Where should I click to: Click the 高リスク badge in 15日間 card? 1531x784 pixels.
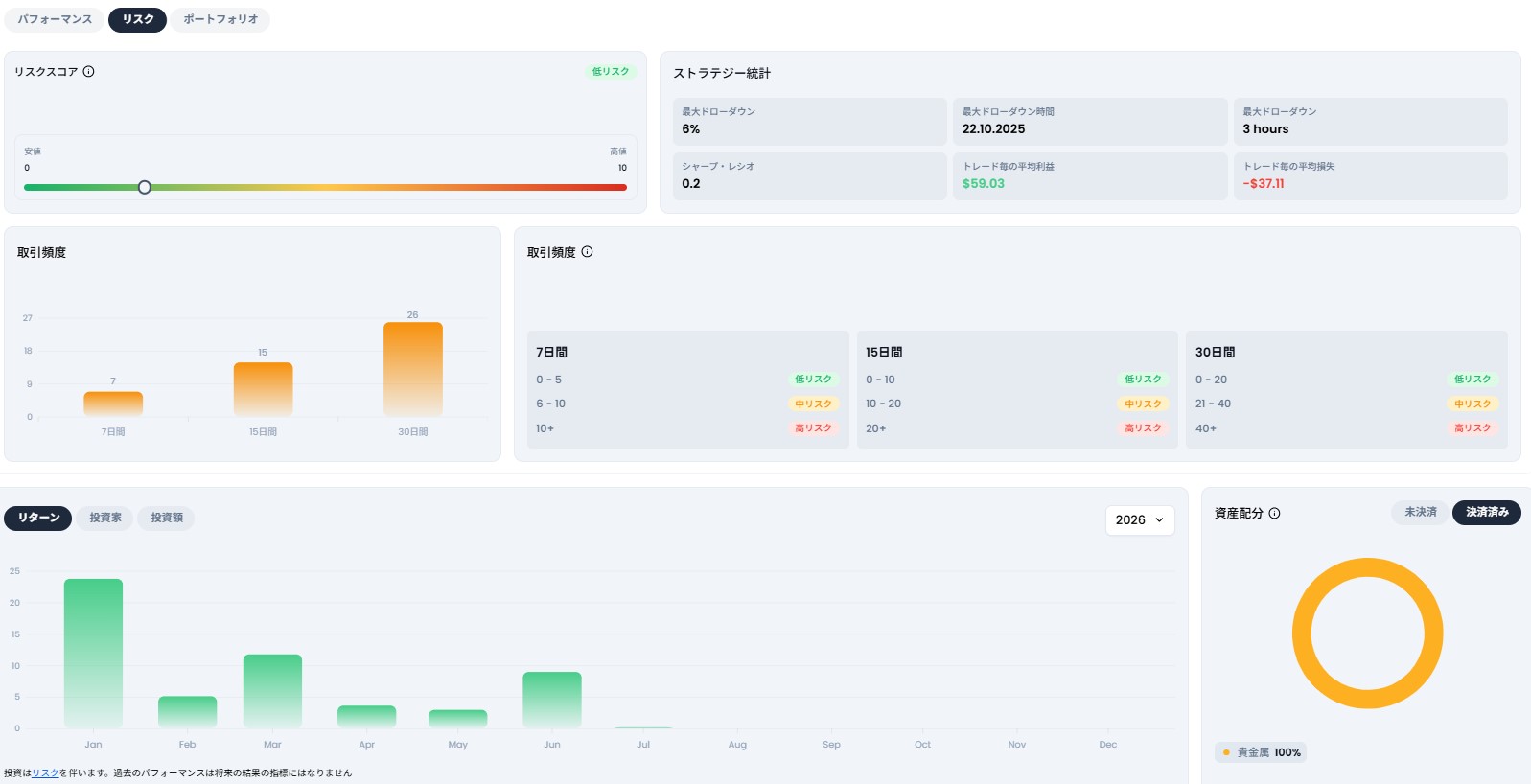[1143, 428]
